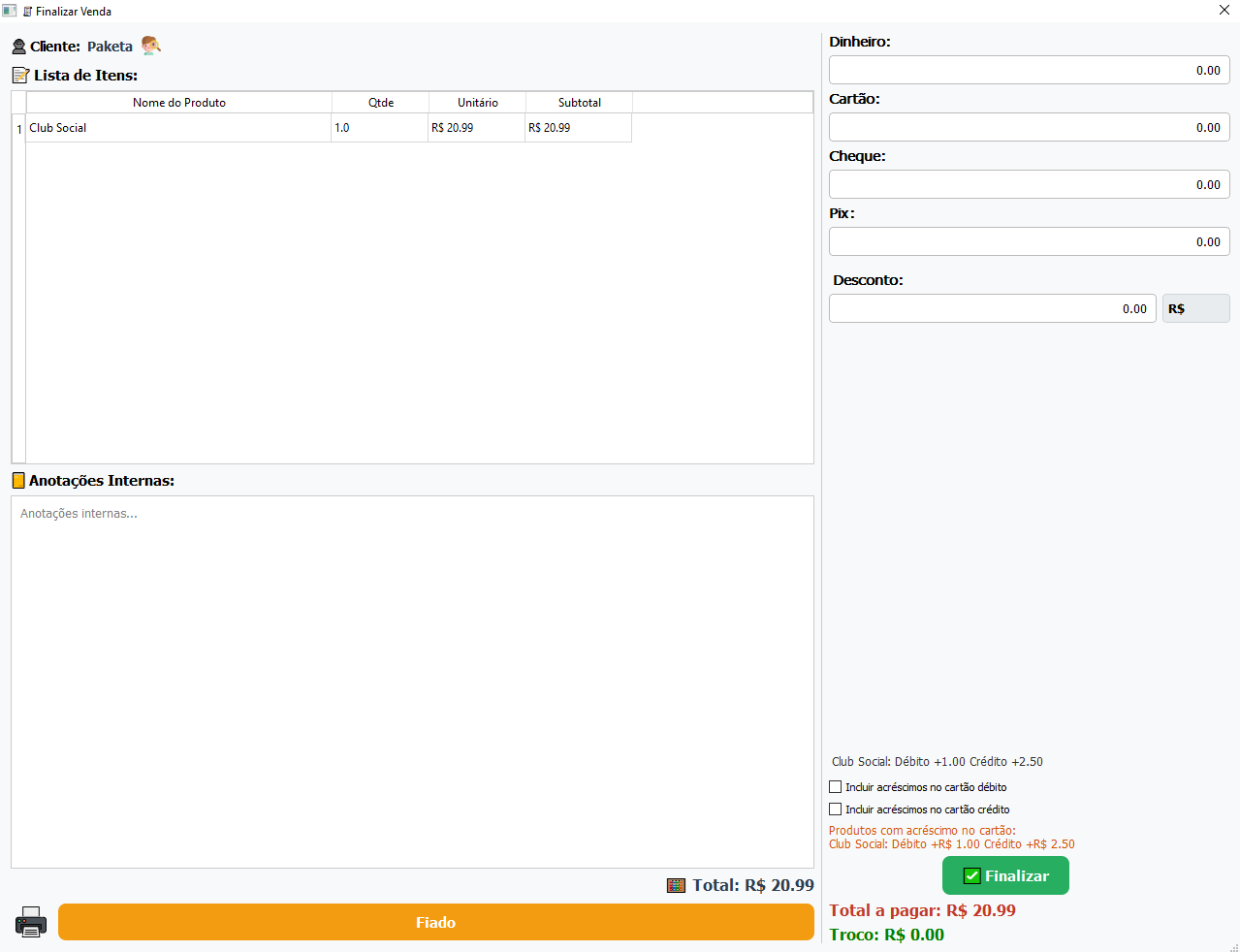Click the printer icon

tap(31, 922)
